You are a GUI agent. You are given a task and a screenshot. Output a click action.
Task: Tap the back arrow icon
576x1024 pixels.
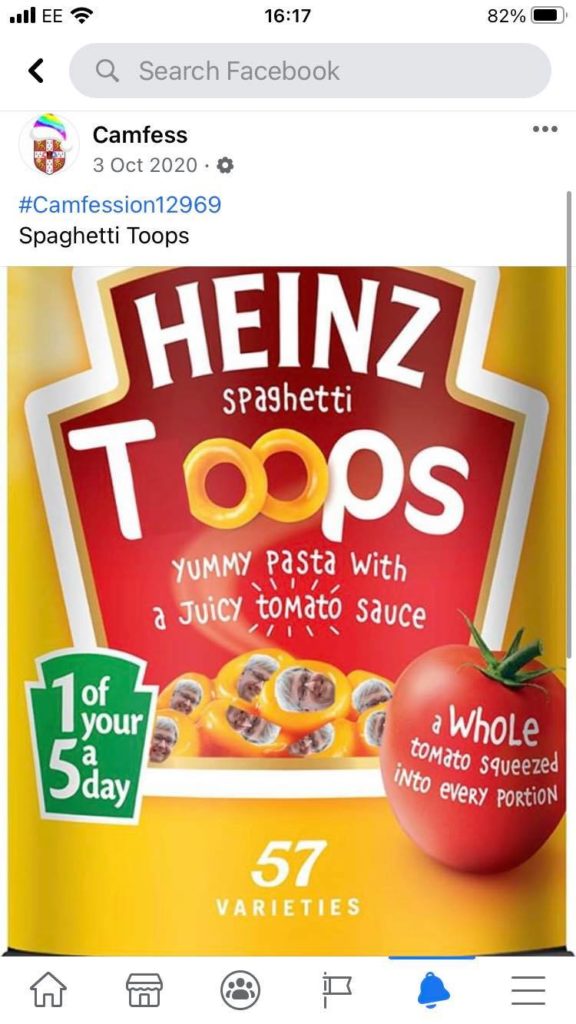pos(36,71)
